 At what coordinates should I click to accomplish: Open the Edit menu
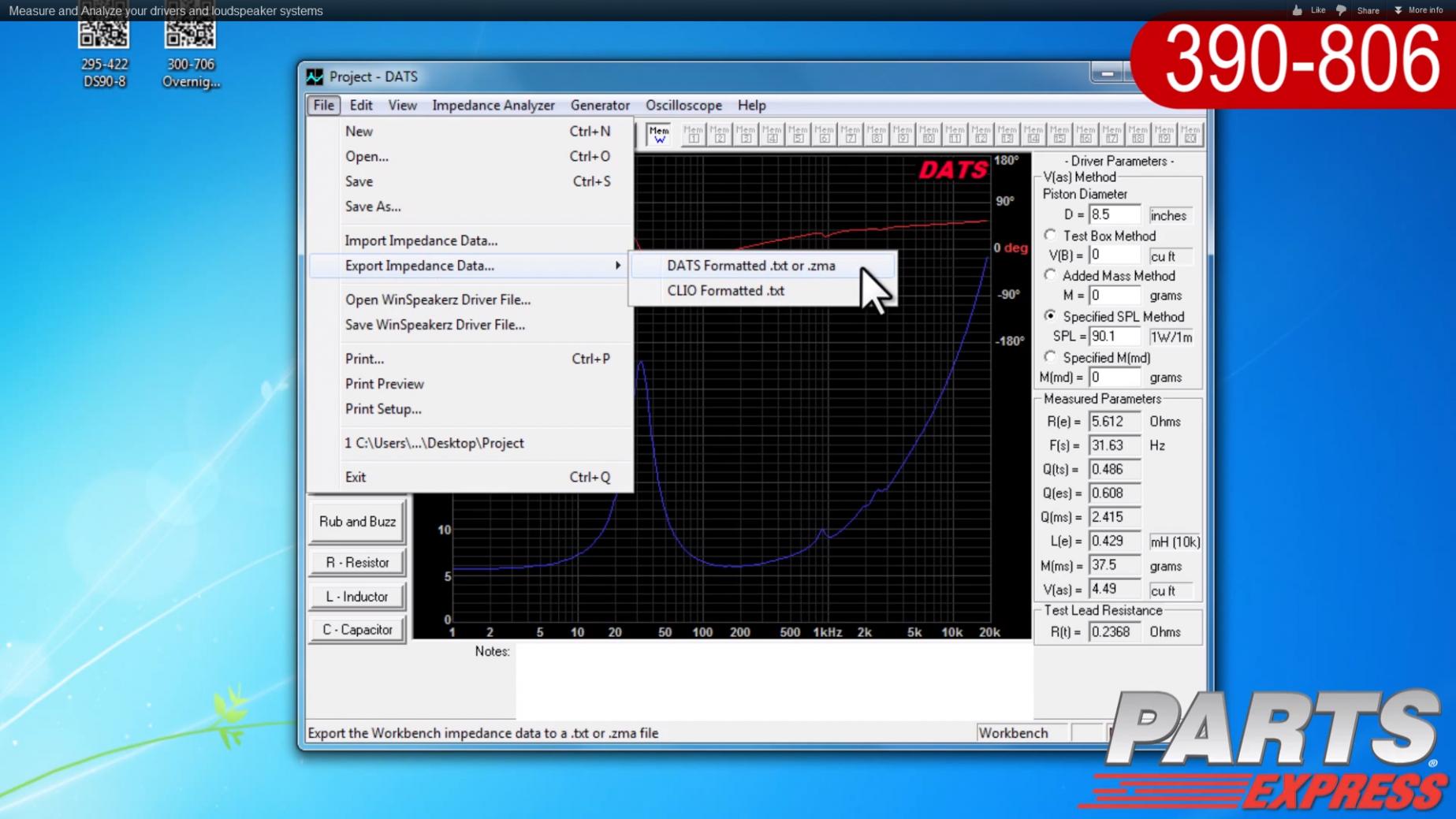[361, 105]
